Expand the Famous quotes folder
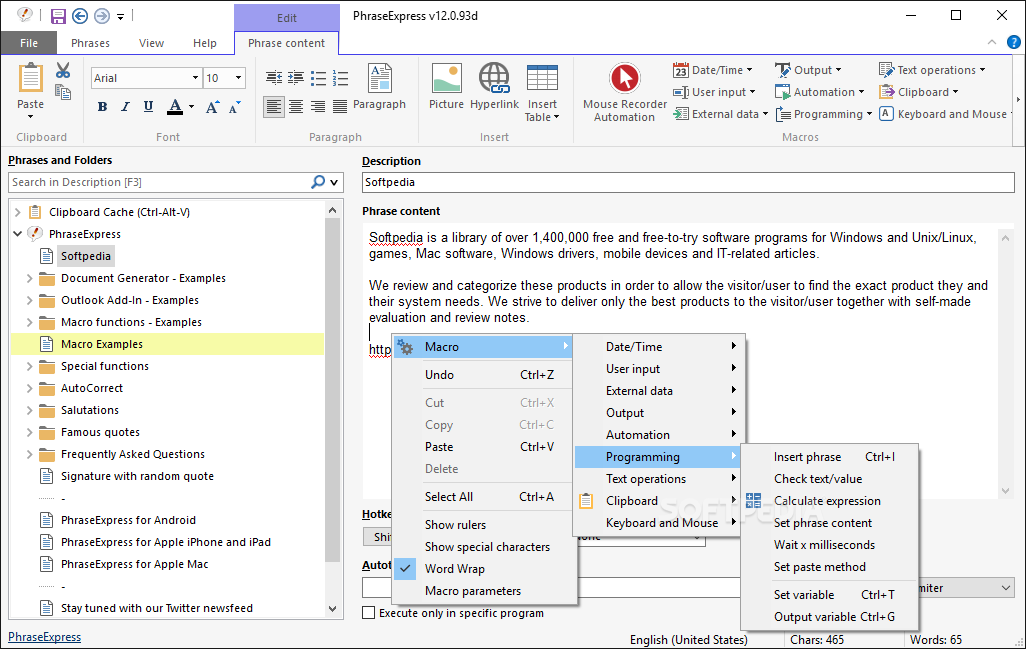The image size is (1026, 649). [29, 432]
